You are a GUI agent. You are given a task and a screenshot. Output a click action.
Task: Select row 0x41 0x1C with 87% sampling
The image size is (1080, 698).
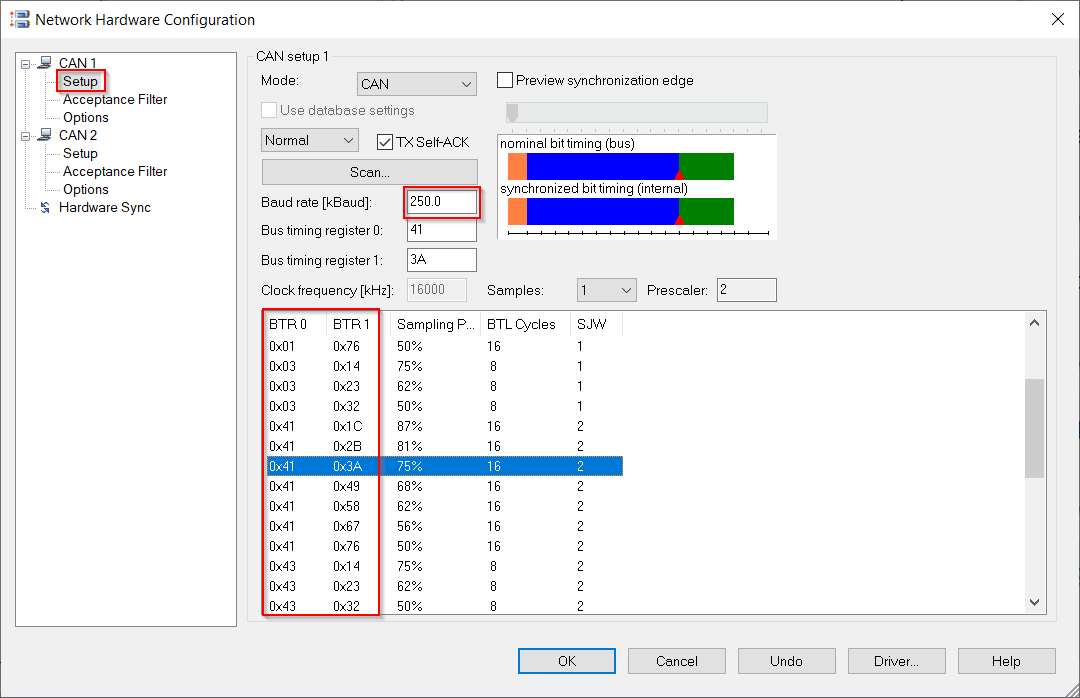pyautogui.click(x=445, y=426)
